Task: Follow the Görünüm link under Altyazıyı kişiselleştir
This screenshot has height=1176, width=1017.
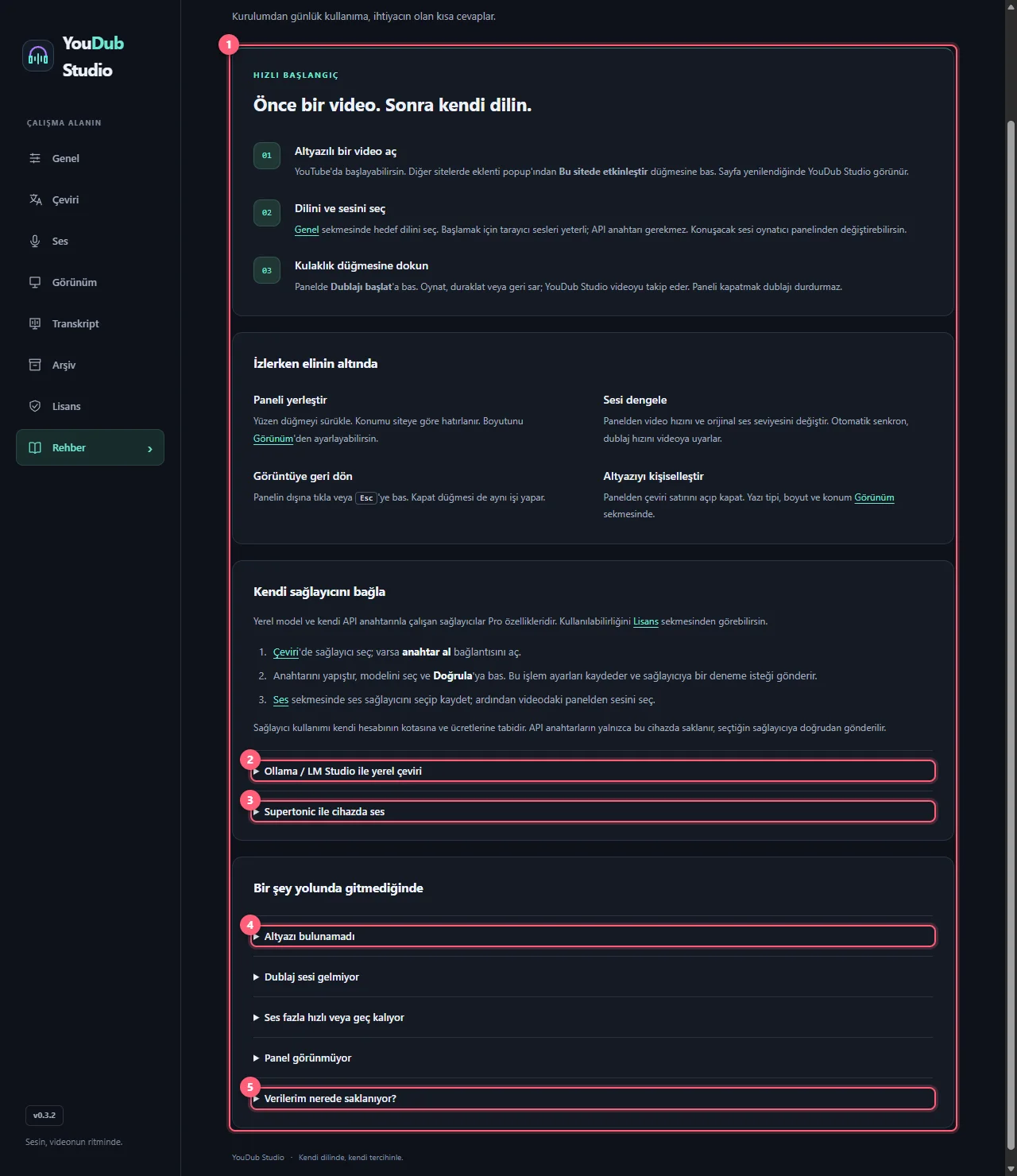Action: [874, 497]
